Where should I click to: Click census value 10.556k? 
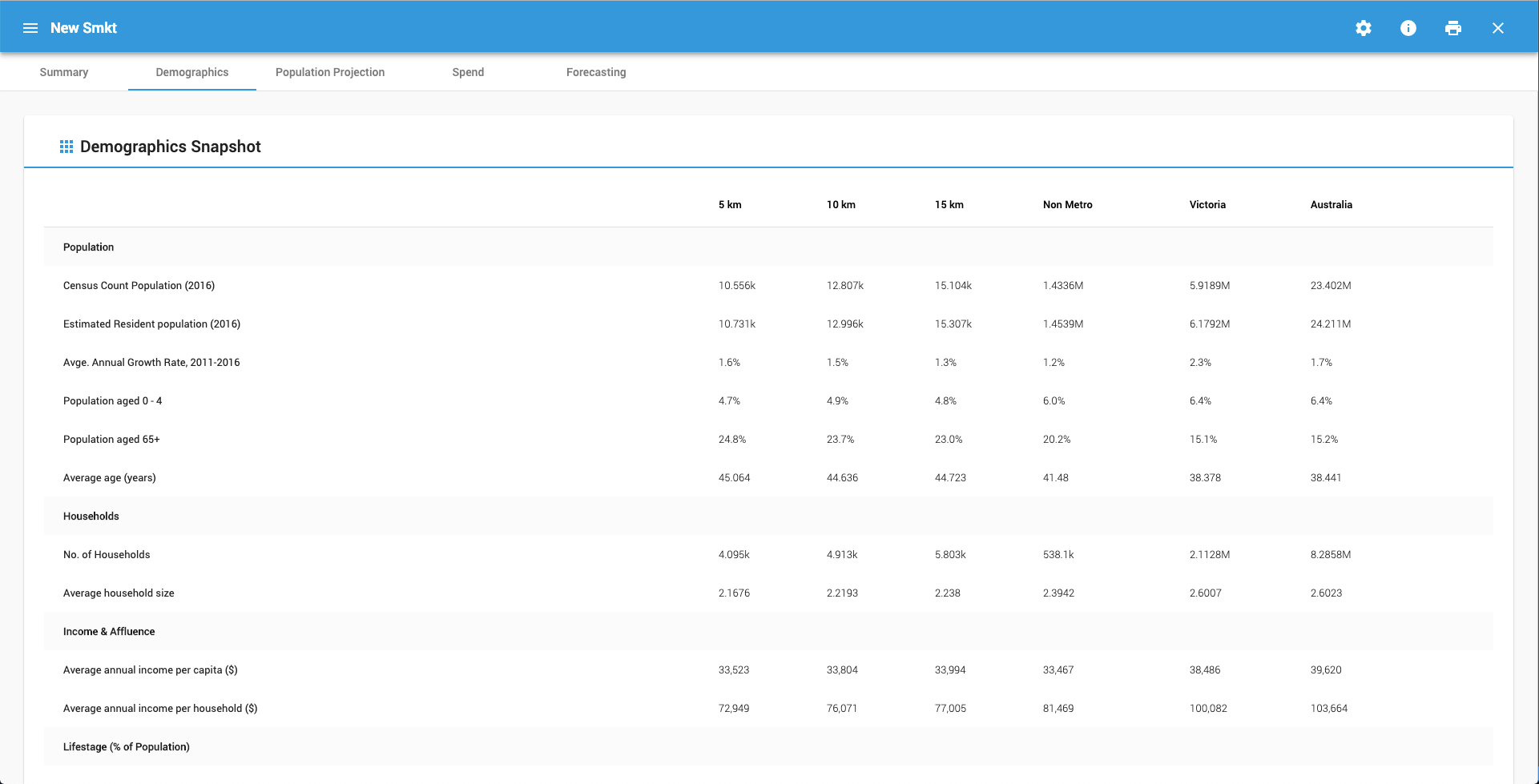(x=737, y=286)
